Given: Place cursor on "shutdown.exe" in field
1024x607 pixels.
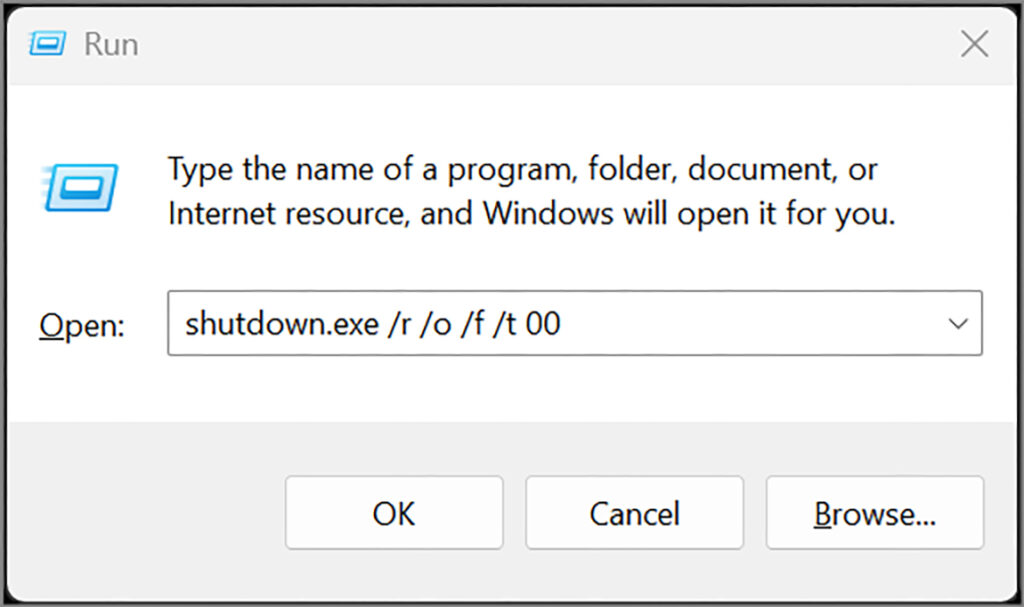Looking at the screenshot, I should point(281,323).
